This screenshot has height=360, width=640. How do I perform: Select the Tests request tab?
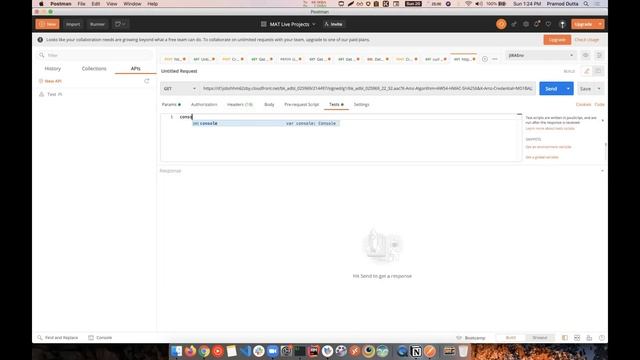pyautogui.click(x=336, y=104)
